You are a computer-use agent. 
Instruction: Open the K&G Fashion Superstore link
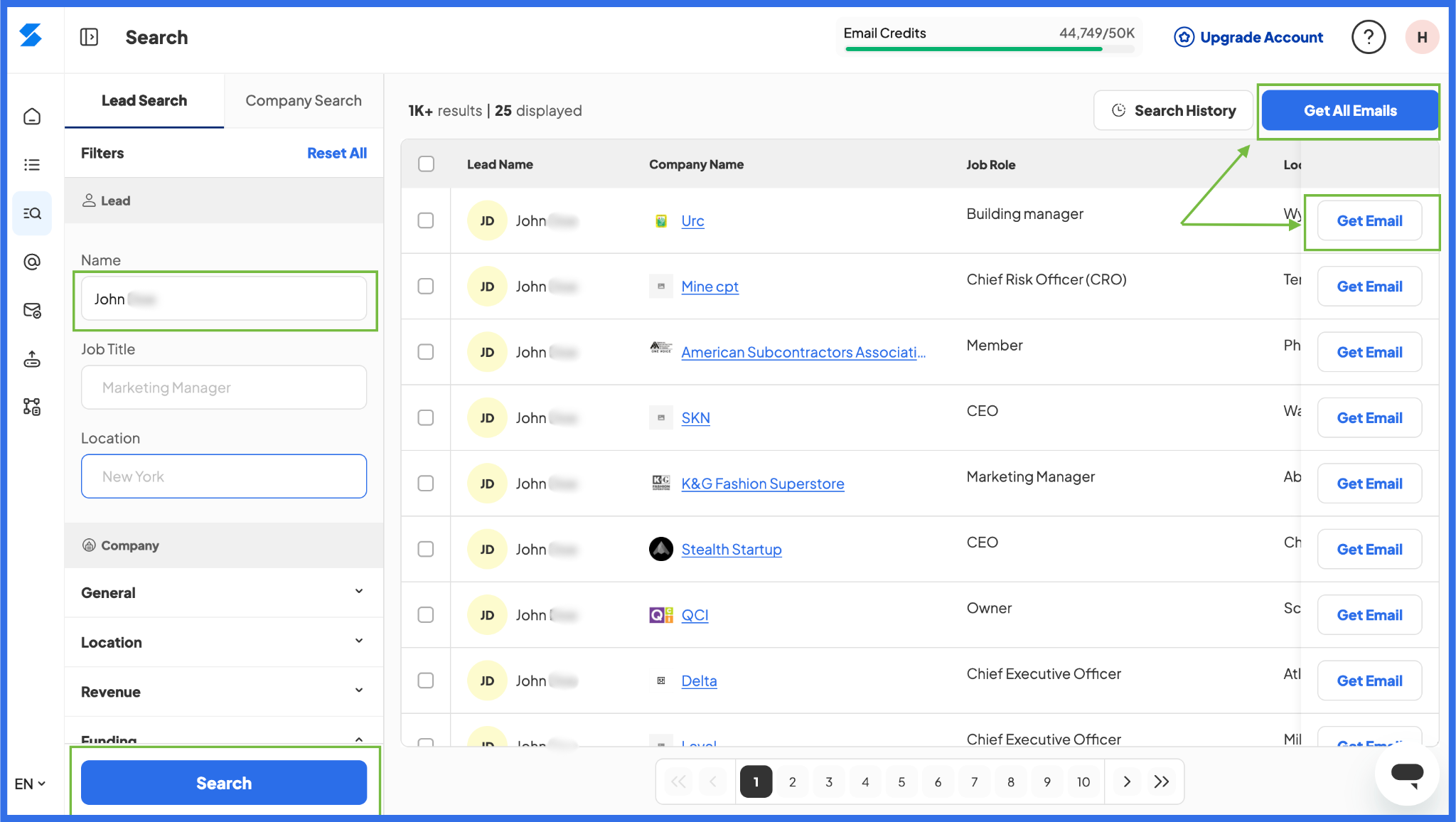click(762, 484)
